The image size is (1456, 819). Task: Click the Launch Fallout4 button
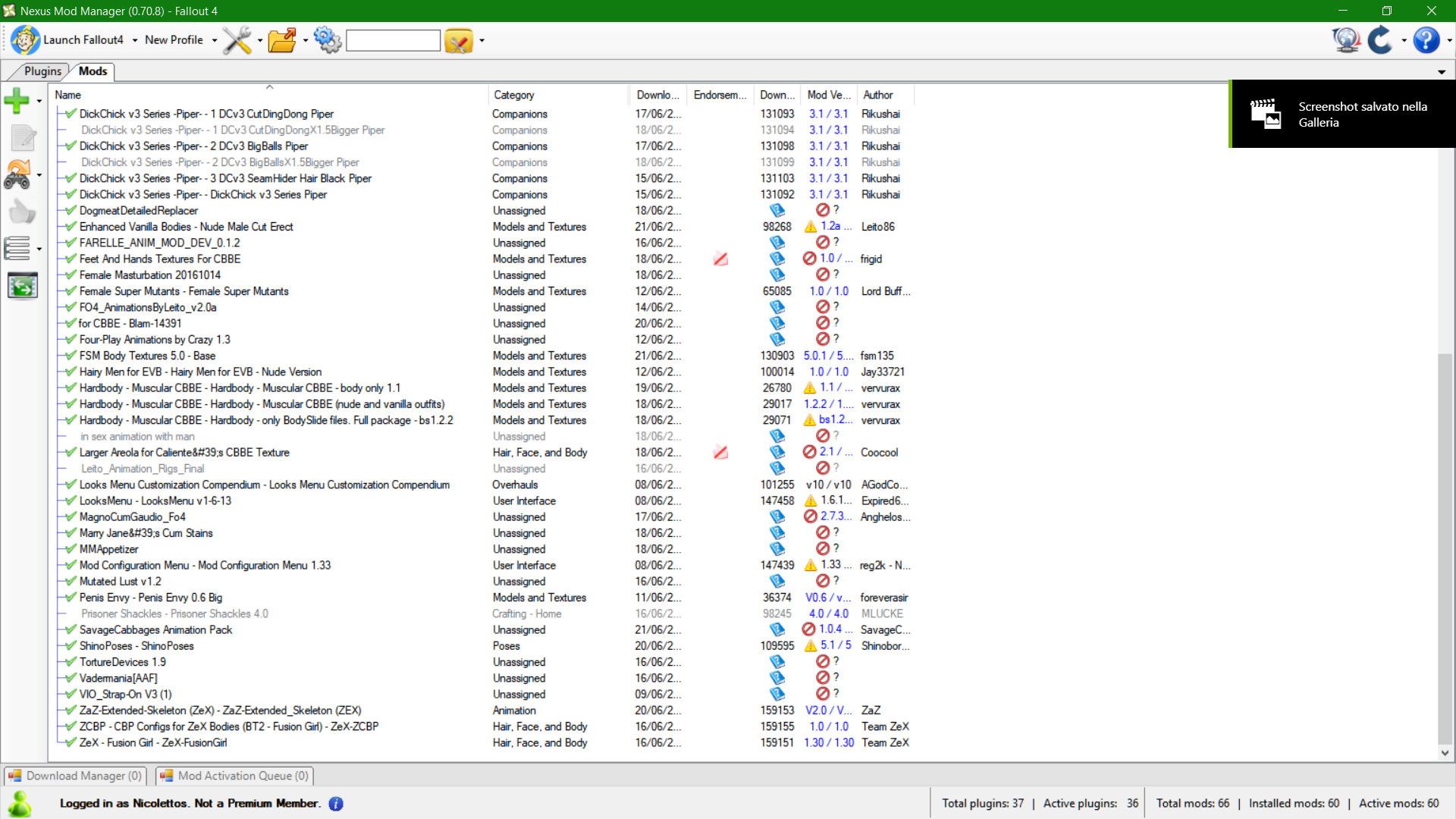click(x=67, y=40)
